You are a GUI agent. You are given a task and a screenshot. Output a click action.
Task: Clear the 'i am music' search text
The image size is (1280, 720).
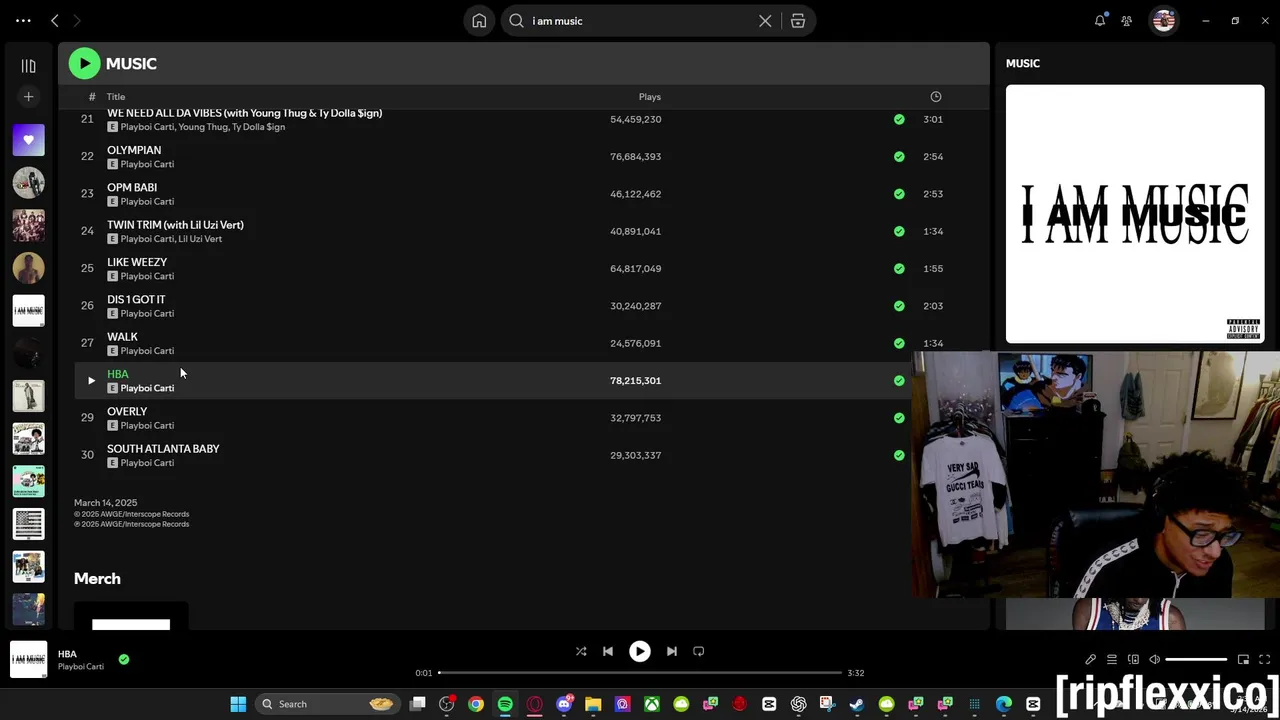[x=765, y=21]
